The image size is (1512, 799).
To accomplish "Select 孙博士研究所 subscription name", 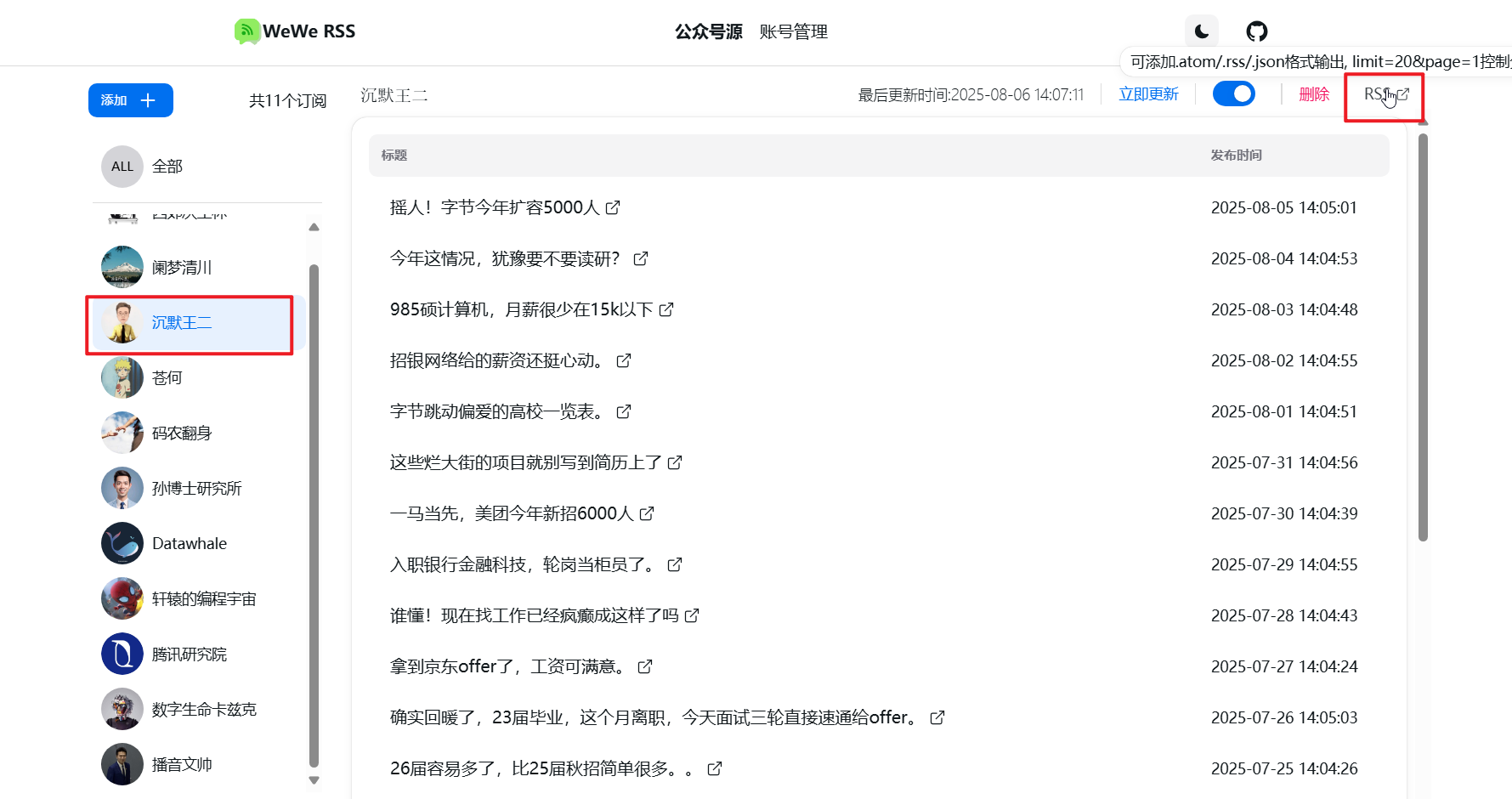I will coord(196,488).
